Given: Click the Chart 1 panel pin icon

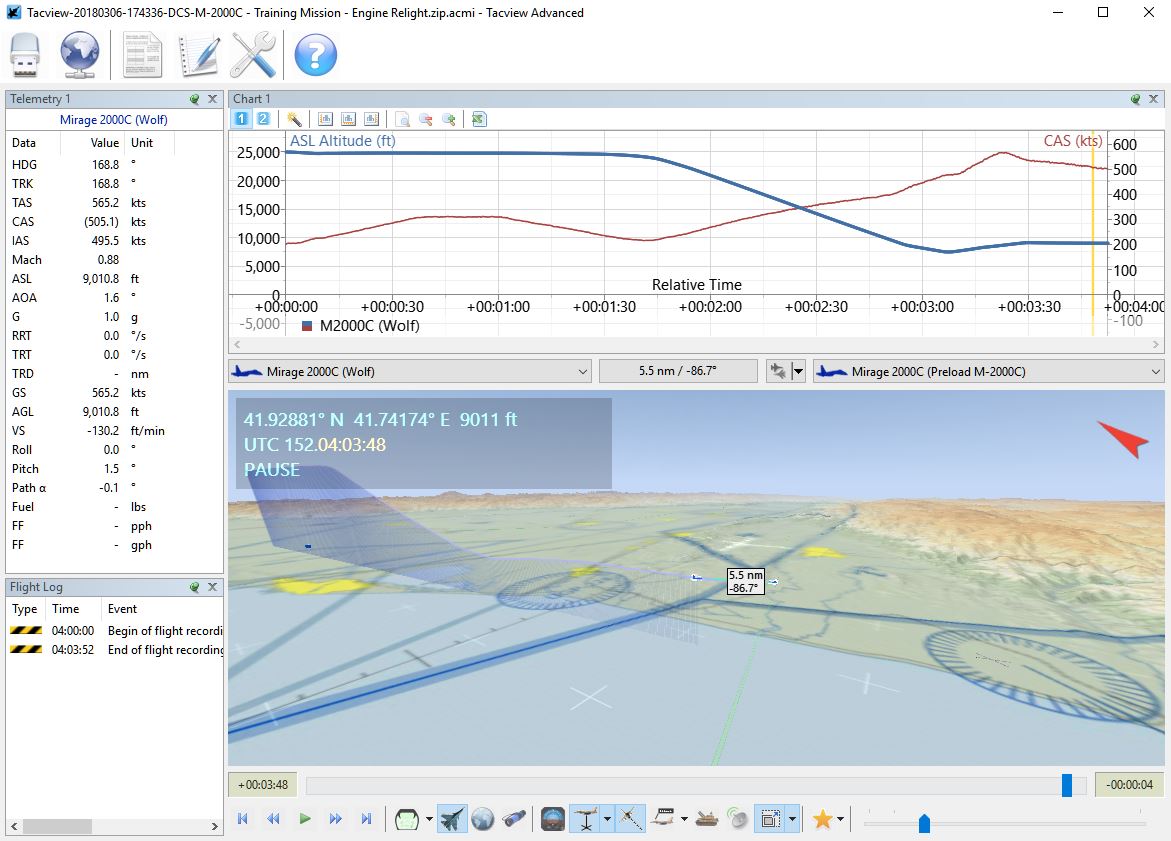Looking at the screenshot, I should [x=1136, y=99].
